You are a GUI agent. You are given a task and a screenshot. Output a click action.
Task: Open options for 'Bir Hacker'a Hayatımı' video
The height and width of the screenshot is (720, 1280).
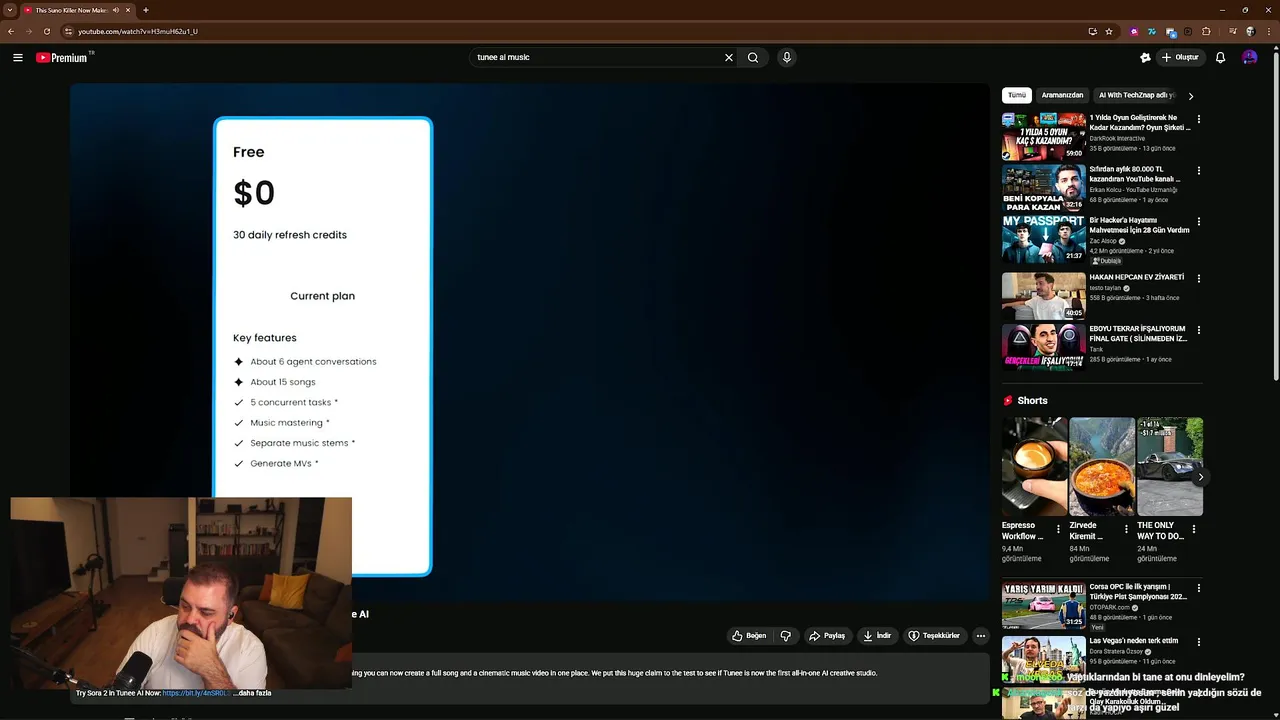(1199, 222)
